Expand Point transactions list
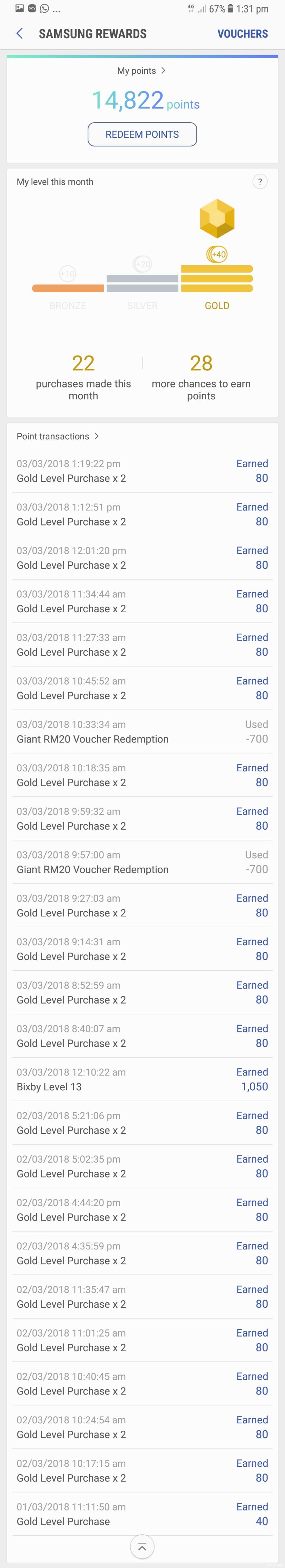The height and width of the screenshot is (1568, 285). click(x=58, y=437)
